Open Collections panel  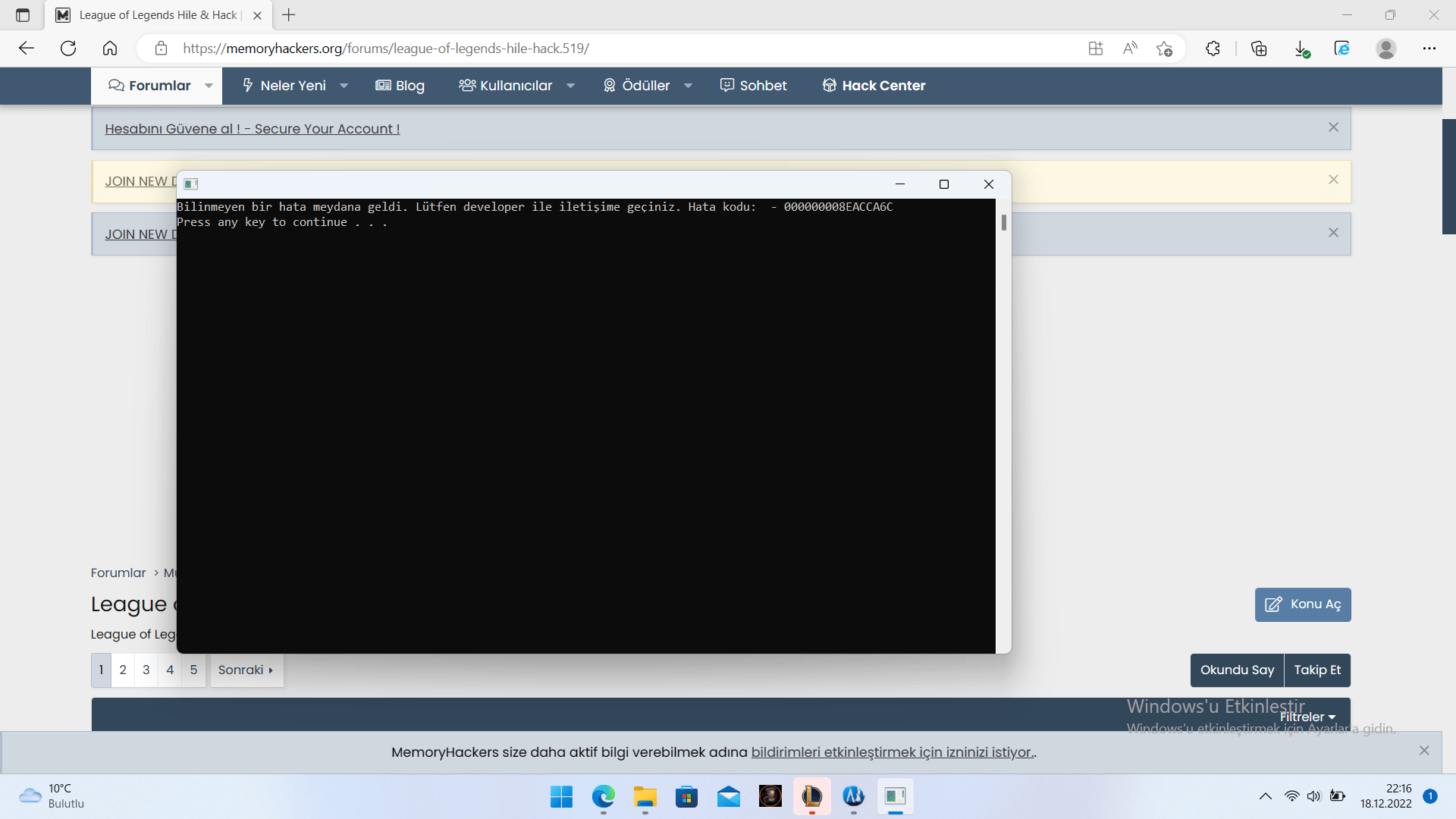[1259, 49]
